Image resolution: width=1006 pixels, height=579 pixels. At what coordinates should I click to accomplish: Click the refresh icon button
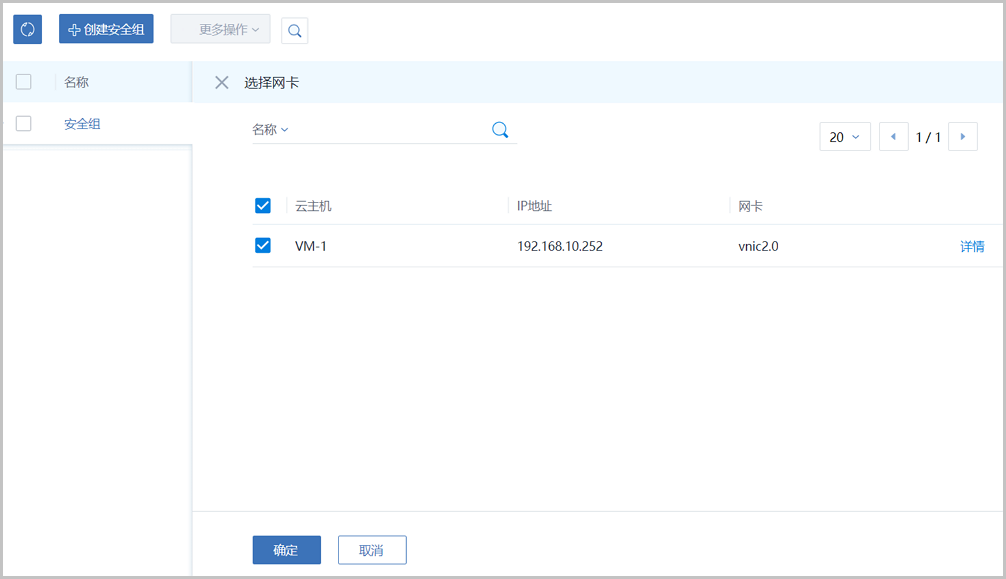(27, 29)
